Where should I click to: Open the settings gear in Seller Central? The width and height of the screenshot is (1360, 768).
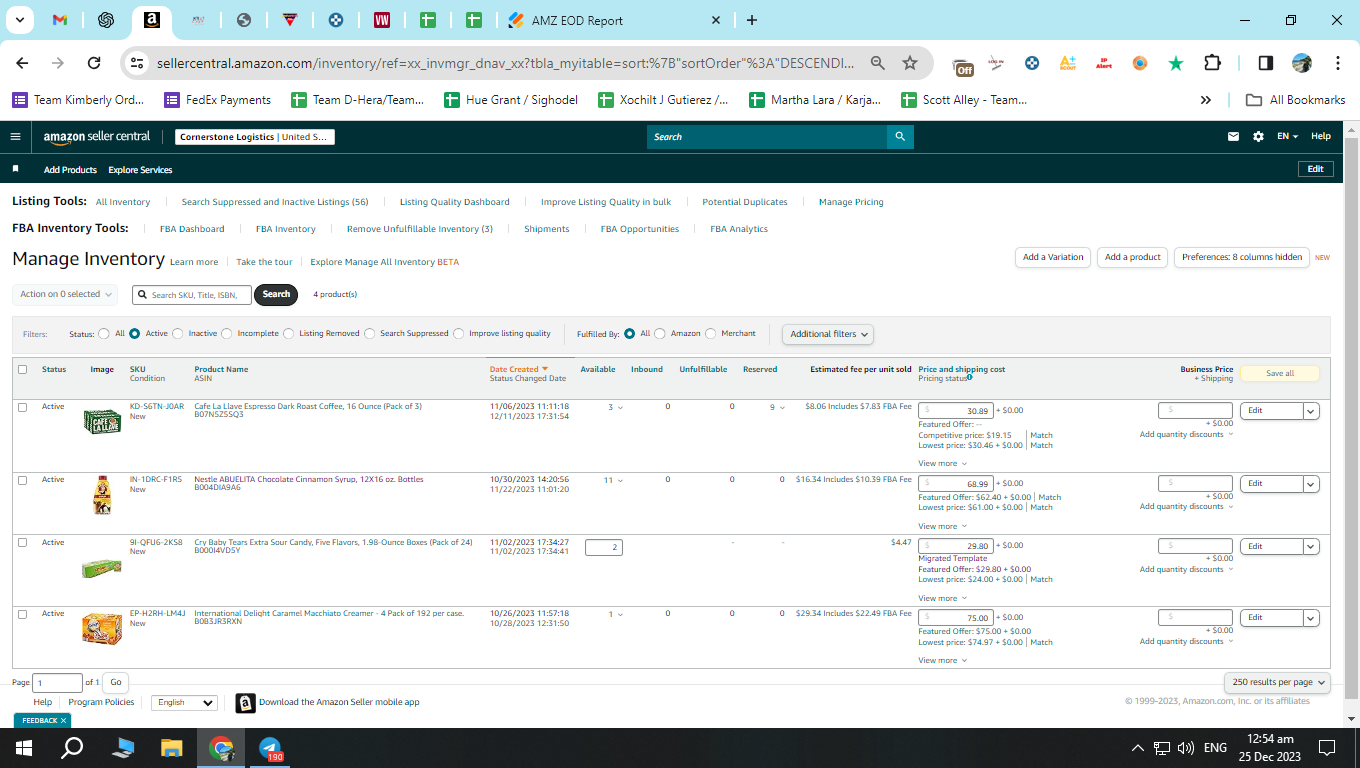(1258, 137)
